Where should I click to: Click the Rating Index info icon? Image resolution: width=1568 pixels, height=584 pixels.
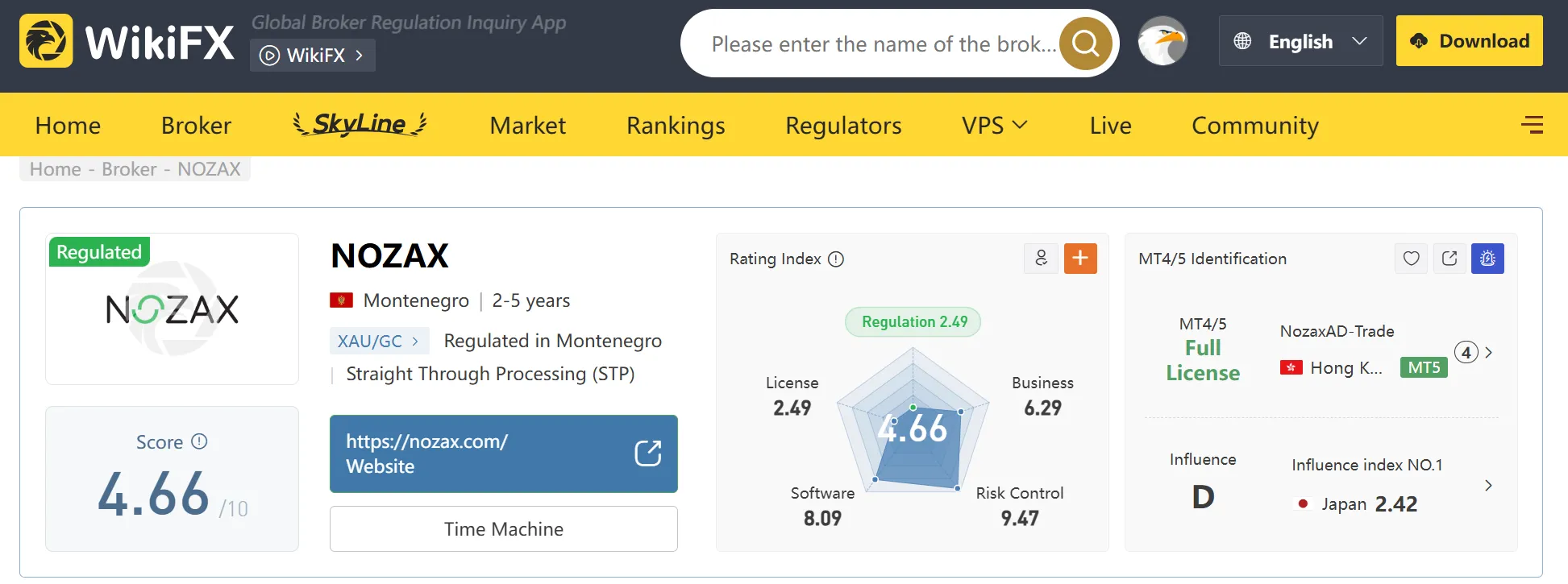[x=836, y=259]
